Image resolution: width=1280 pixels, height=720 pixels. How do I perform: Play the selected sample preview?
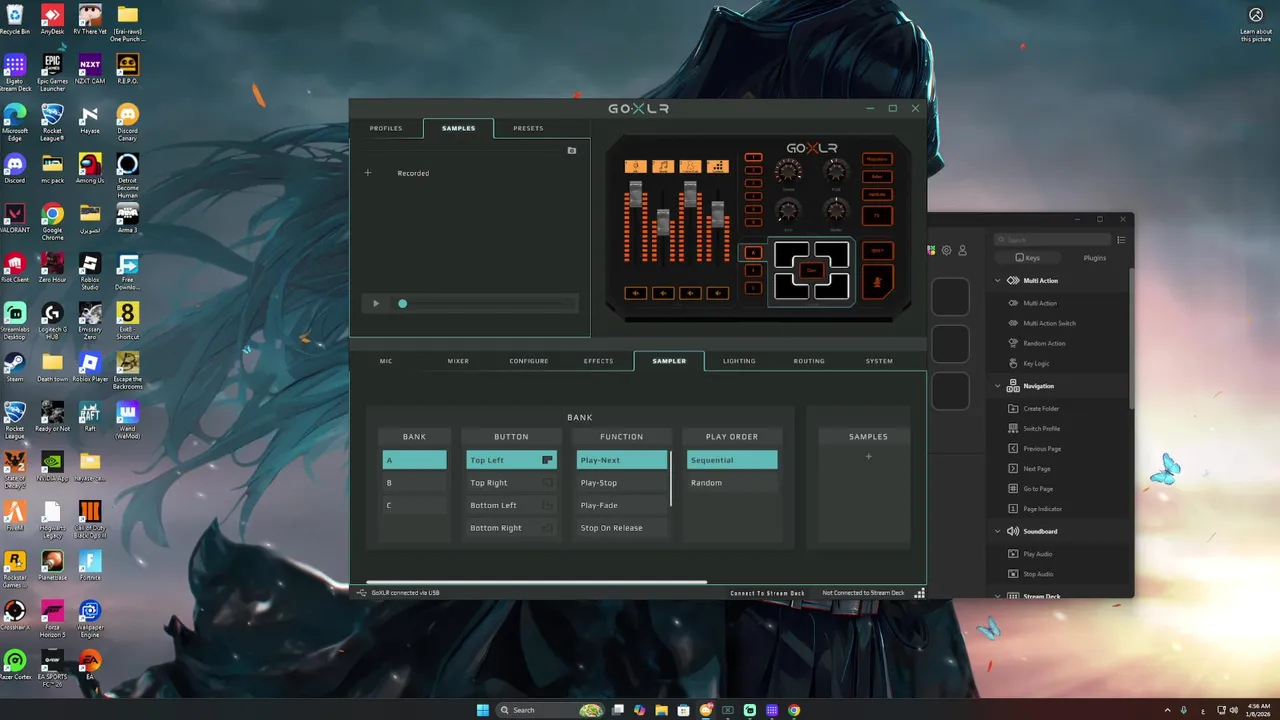click(376, 304)
